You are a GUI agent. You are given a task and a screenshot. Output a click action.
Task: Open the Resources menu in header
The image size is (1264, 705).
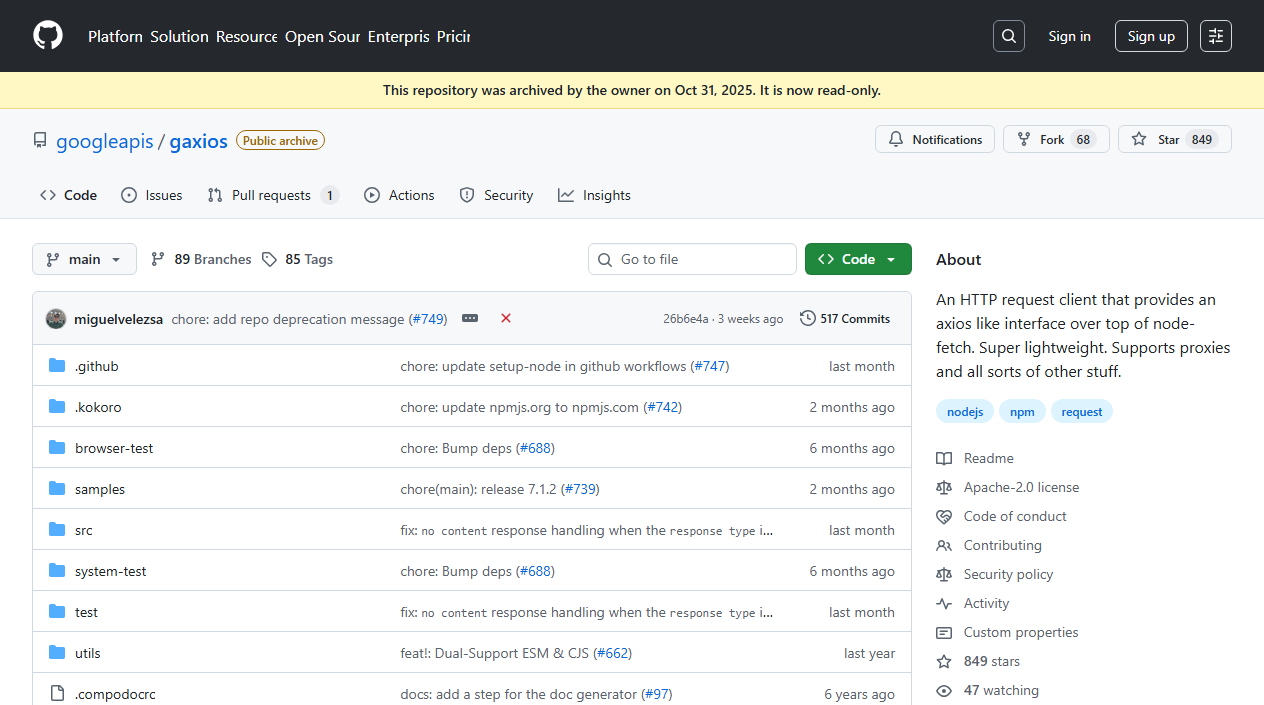pos(247,36)
